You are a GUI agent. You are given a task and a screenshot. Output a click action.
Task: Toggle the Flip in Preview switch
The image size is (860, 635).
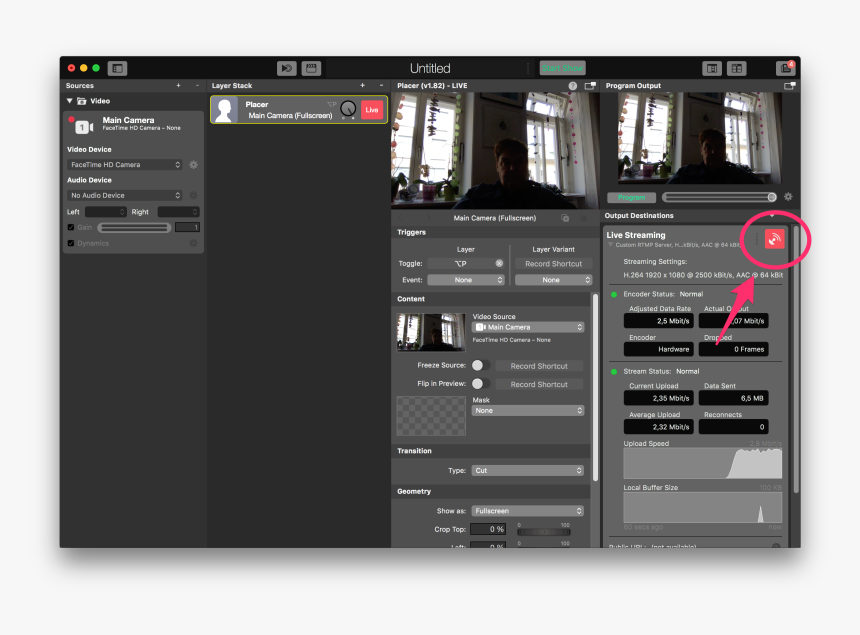pos(478,384)
